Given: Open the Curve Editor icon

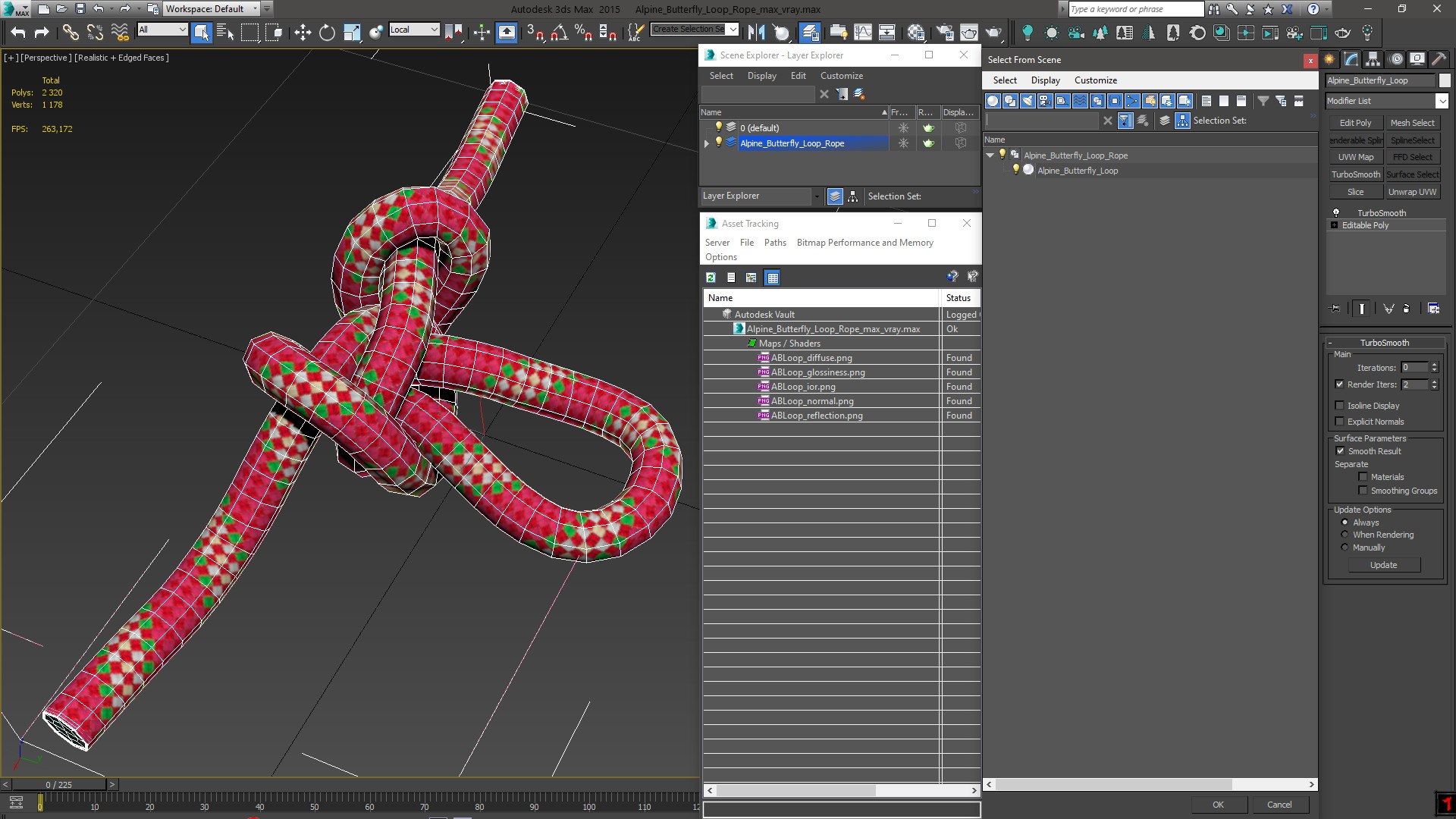Looking at the screenshot, I should (863, 32).
